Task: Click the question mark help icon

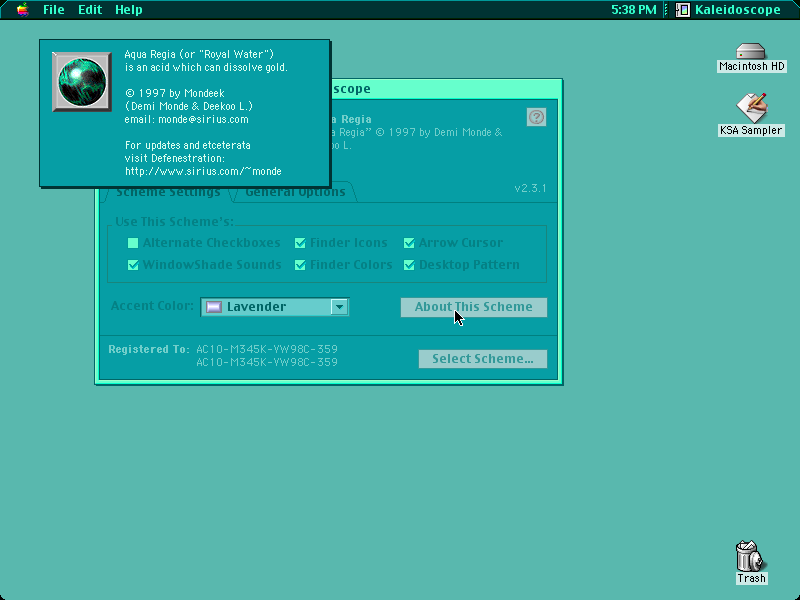Action: point(536,117)
